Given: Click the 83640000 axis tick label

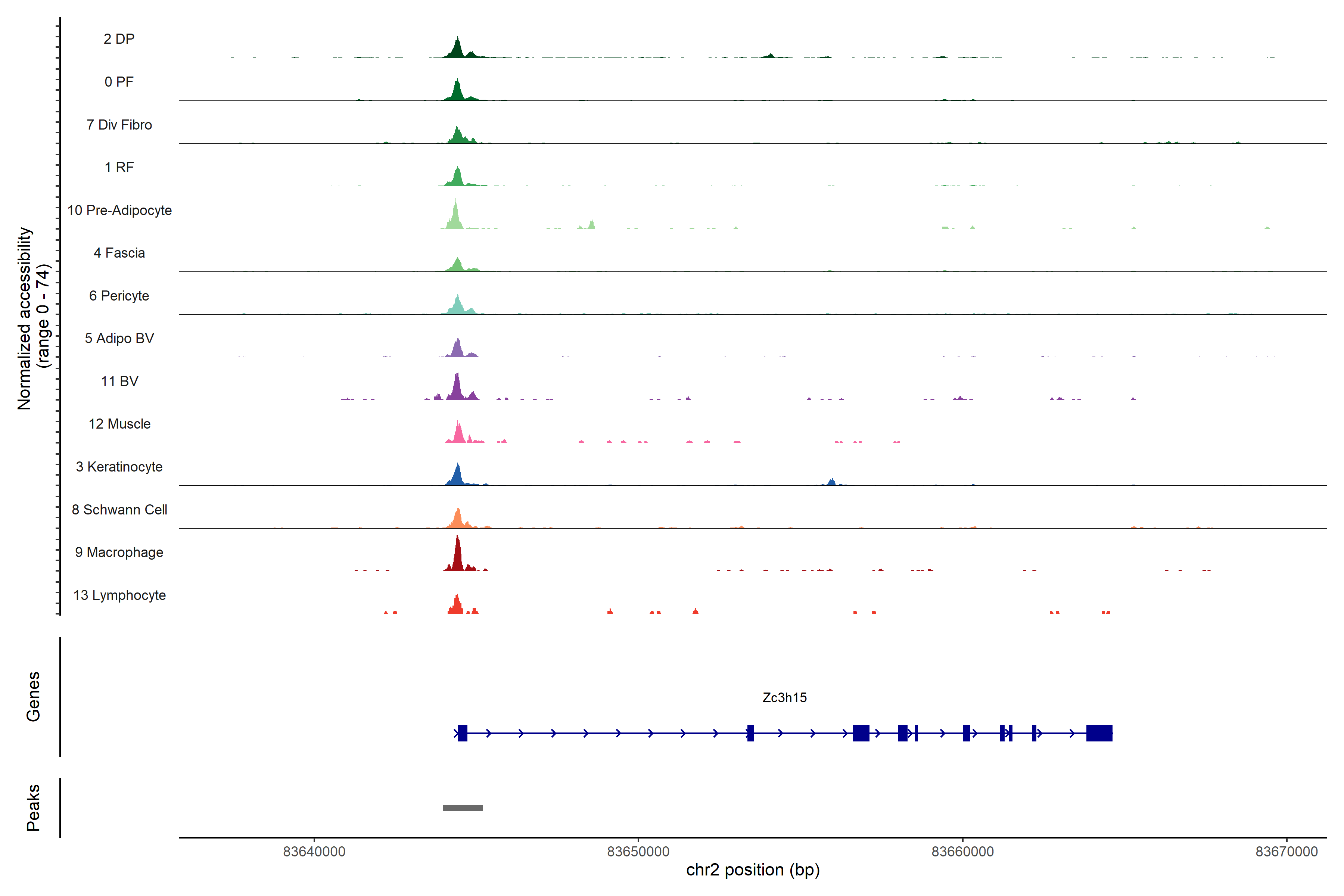Looking at the screenshot, I should (314, 852).
